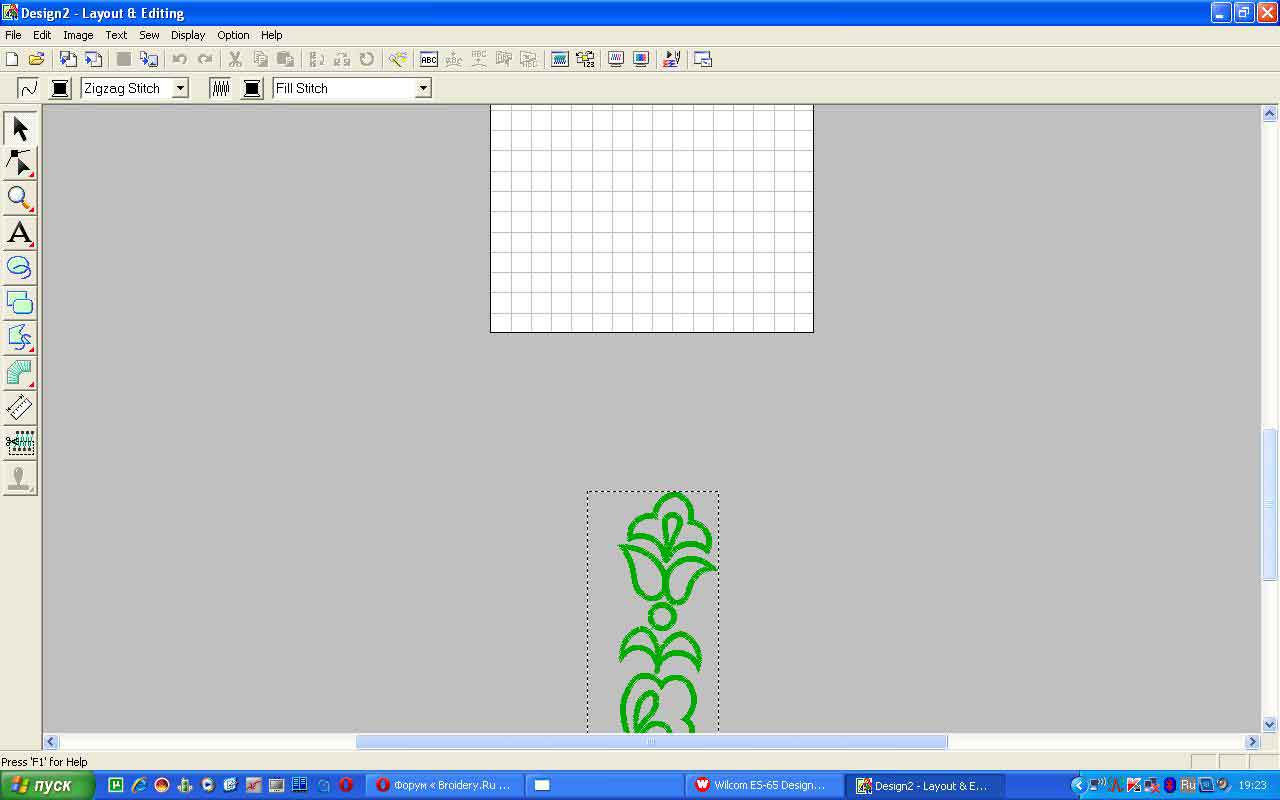Open the Fill Stitch dropdown

(423, 88)
